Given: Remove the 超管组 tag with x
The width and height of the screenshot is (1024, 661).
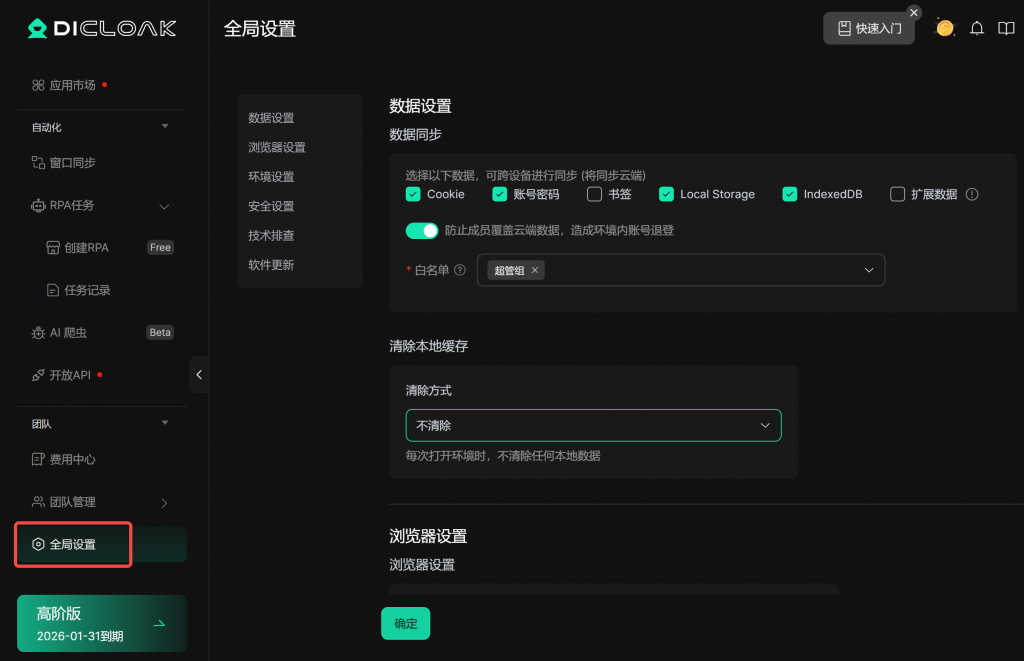Looking at the screenshot, I should click(535, 270).
